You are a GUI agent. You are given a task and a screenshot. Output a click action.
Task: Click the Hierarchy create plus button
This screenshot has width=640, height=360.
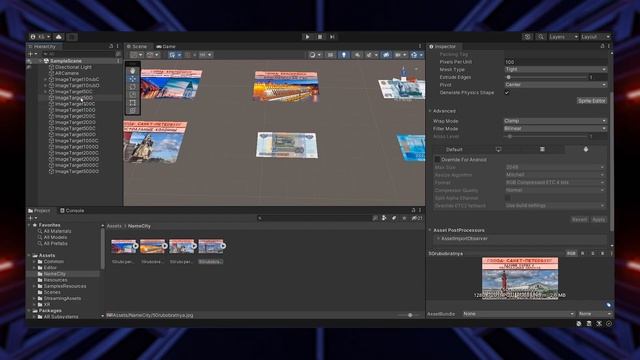[32, 54]
